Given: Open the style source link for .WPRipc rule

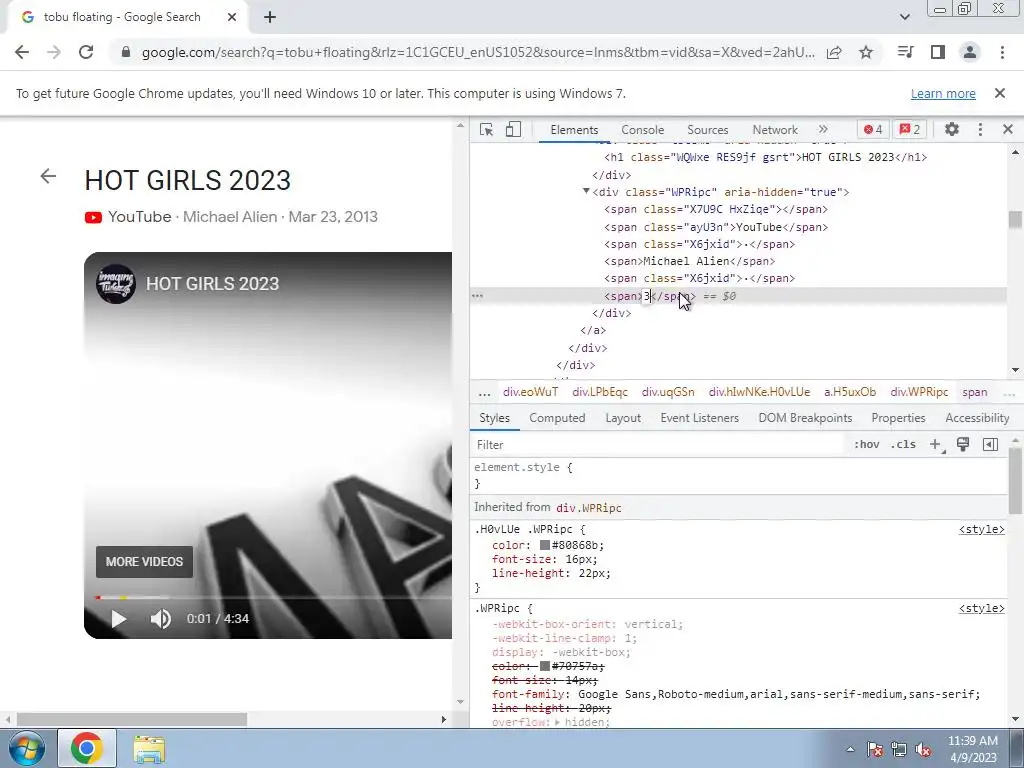Looking at the screenshot, I should [x=982, y=608].
